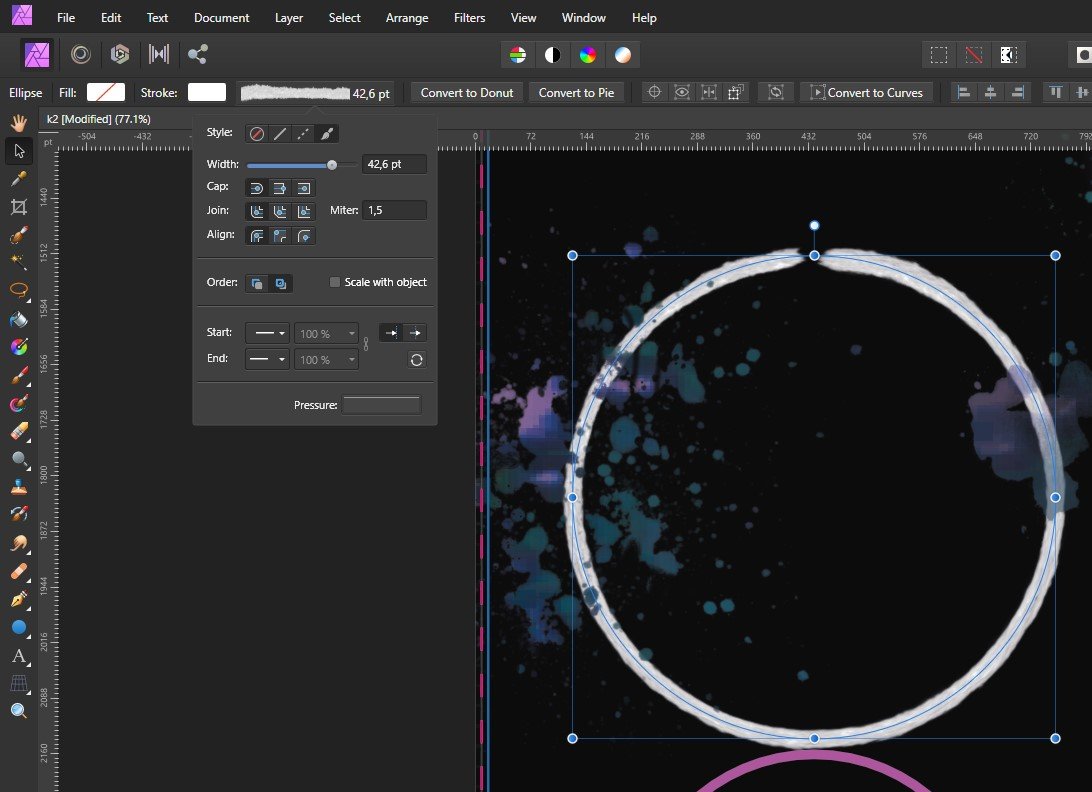
Task: Open the File menu
Action: pyautogui.click(x=66, y=17)
